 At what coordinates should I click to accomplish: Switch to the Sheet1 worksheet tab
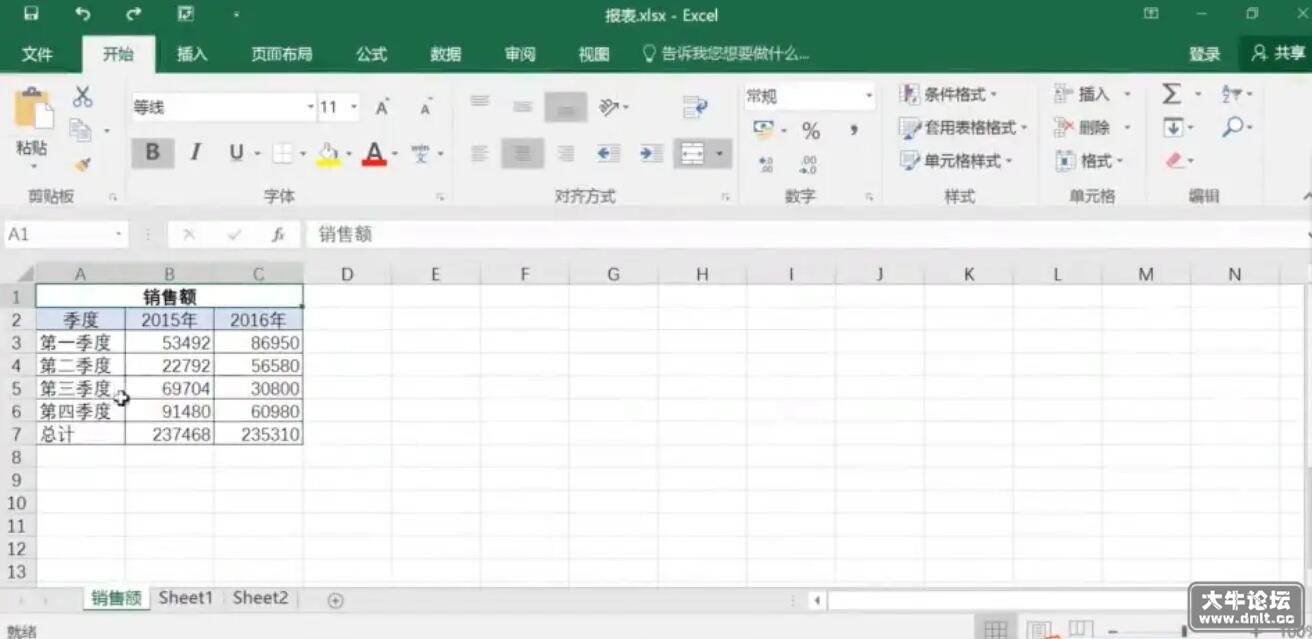click(186, 598)
